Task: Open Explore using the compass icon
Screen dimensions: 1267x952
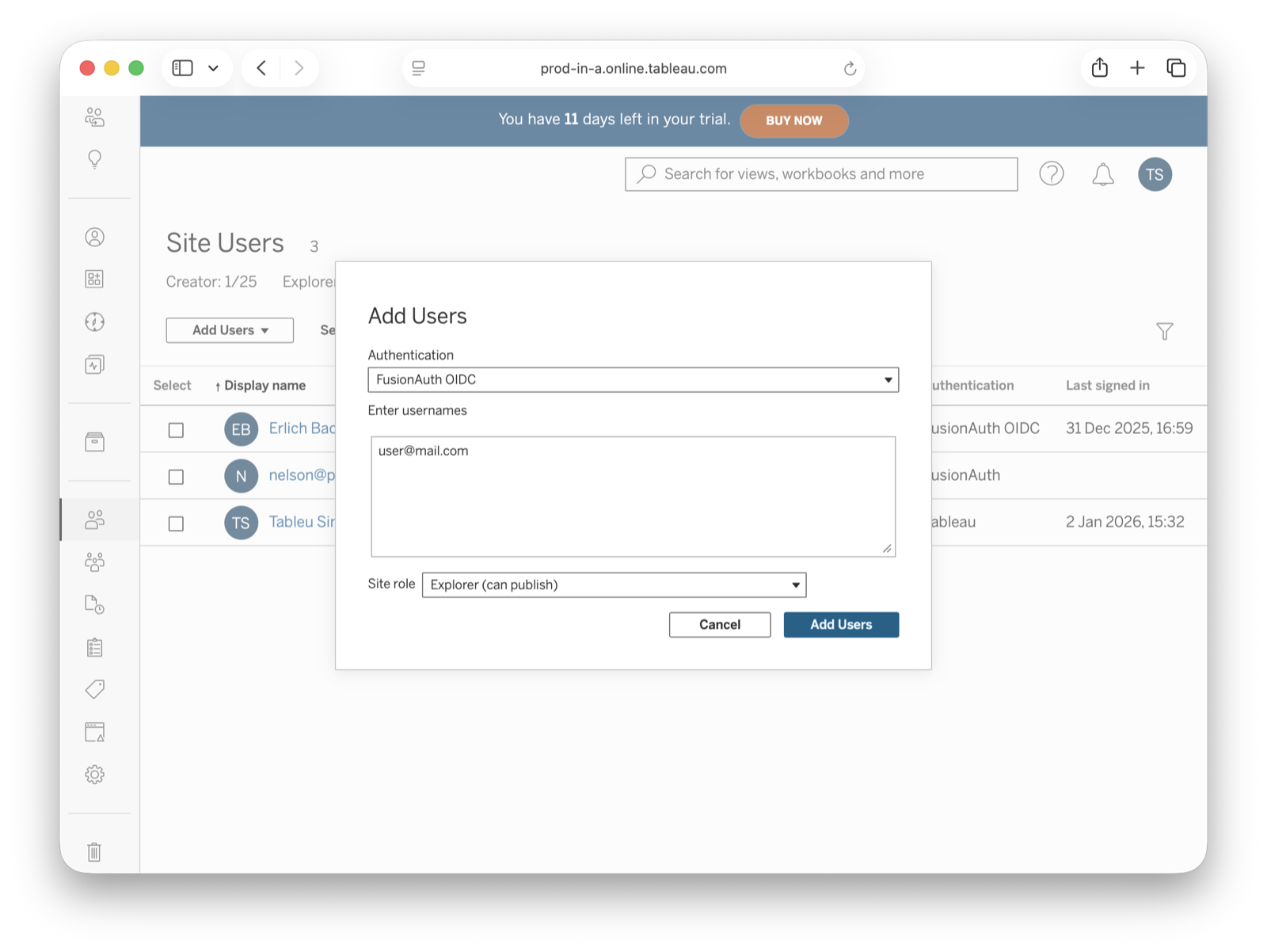Action: pyautogui.click(x=94, y=322)
